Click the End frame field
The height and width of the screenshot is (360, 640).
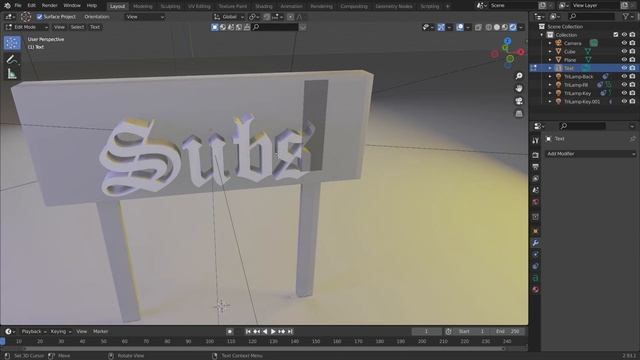[507, 331]
